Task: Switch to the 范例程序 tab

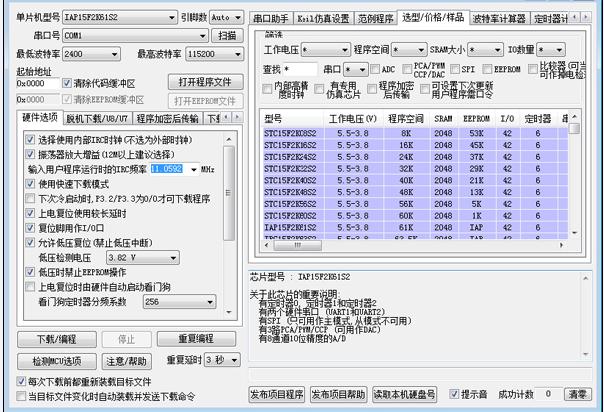Action: 376,18
